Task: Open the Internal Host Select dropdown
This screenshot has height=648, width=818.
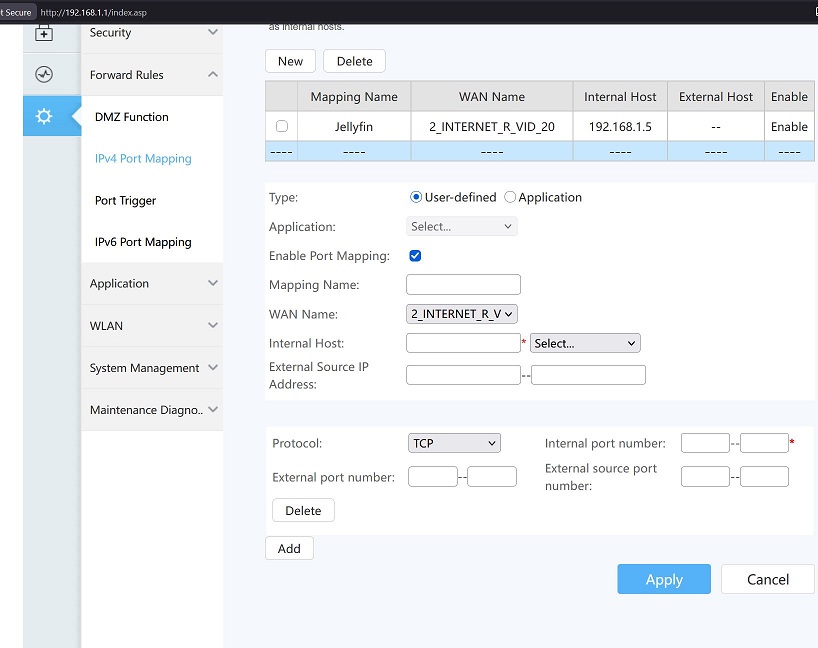Action: coord(585,343)
